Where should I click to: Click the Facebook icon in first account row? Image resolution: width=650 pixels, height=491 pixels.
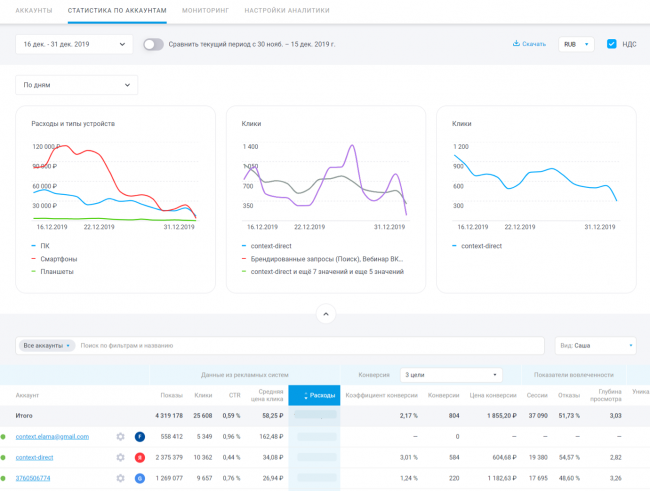pos(140,436)
